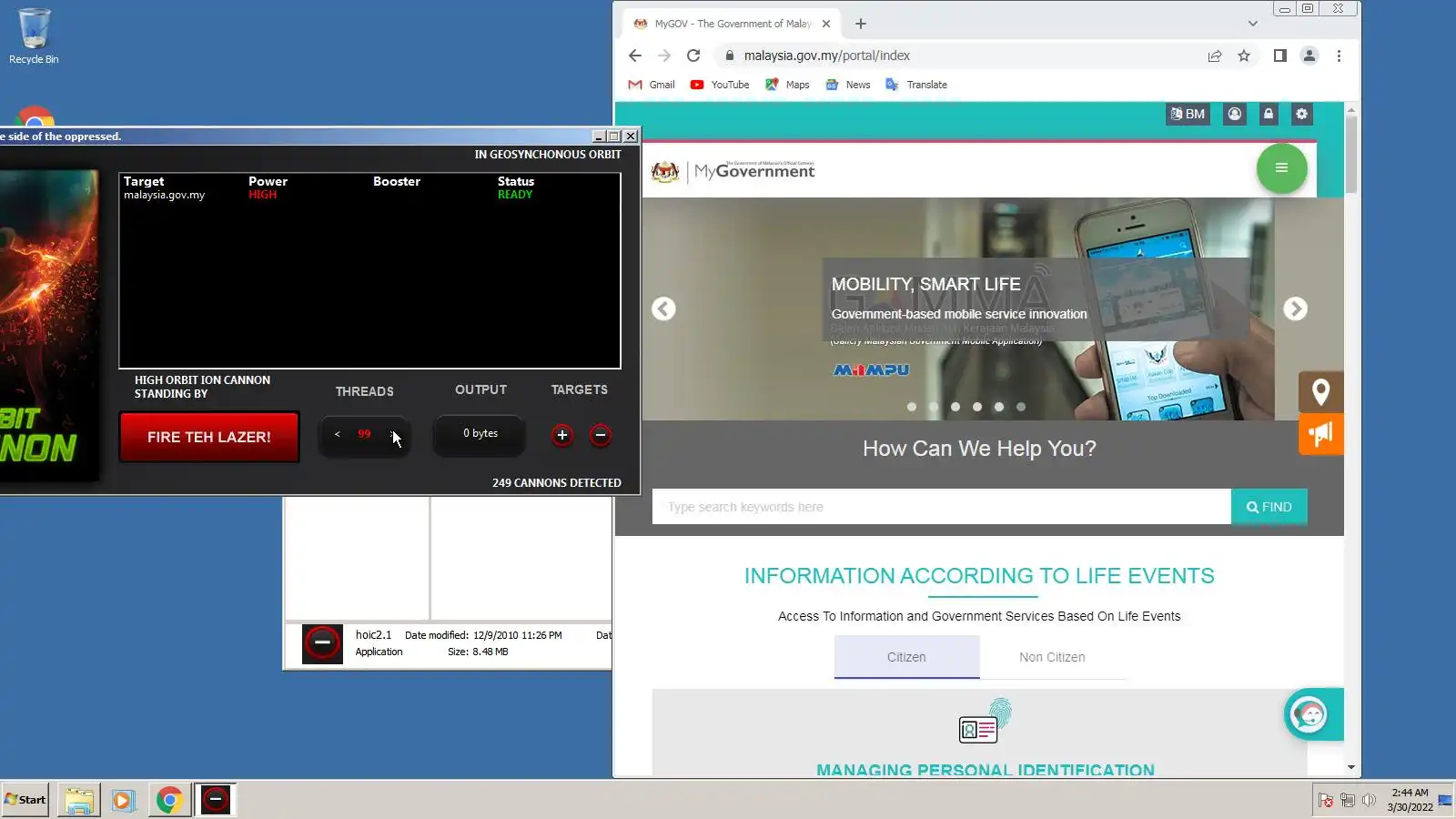Add a target with the plus icon
Screen dimensions: 1456x819
[x=562, y=435]
